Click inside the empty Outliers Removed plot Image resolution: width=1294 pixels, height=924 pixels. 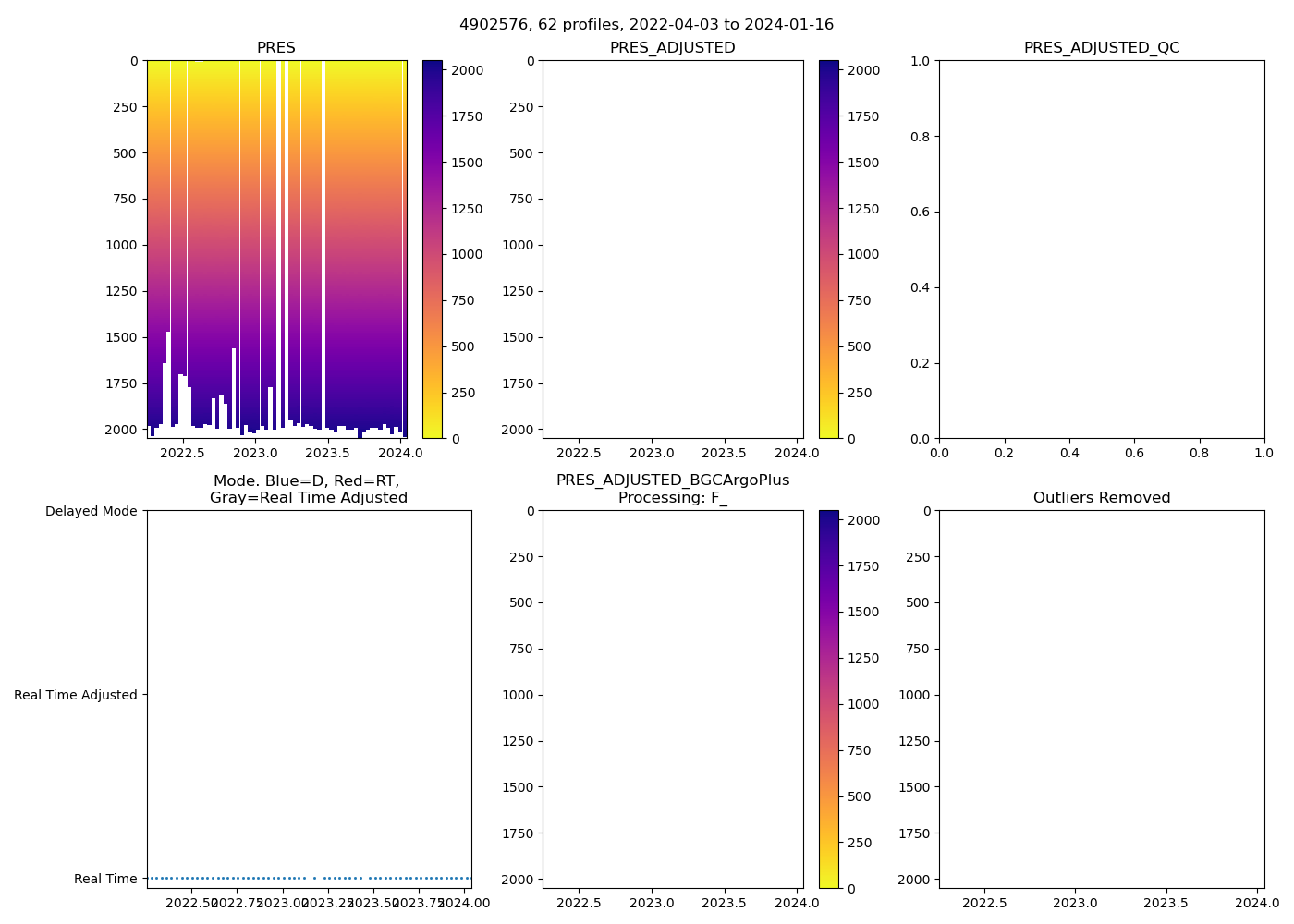pyautogui.click(x=1101, y=699)
